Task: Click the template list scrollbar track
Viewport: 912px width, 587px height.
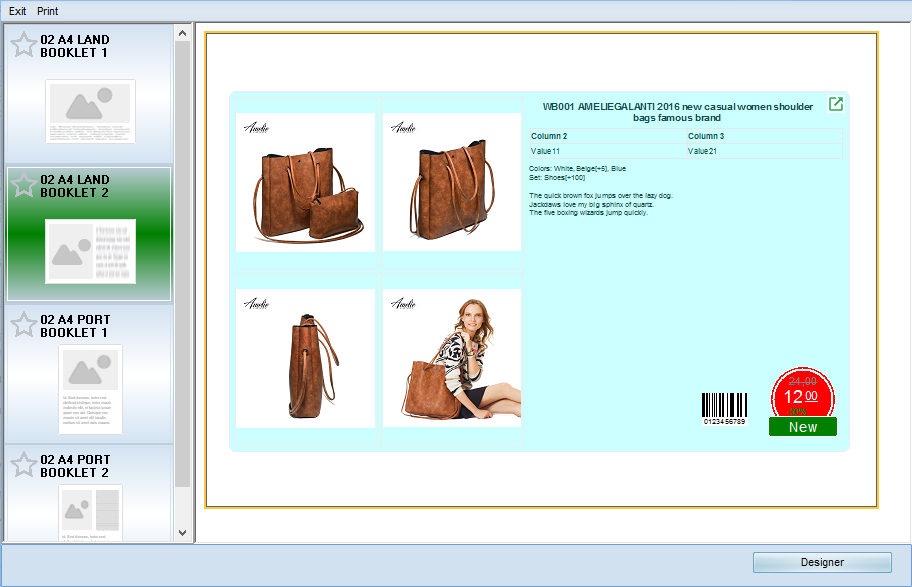Action: click(183, 506)
